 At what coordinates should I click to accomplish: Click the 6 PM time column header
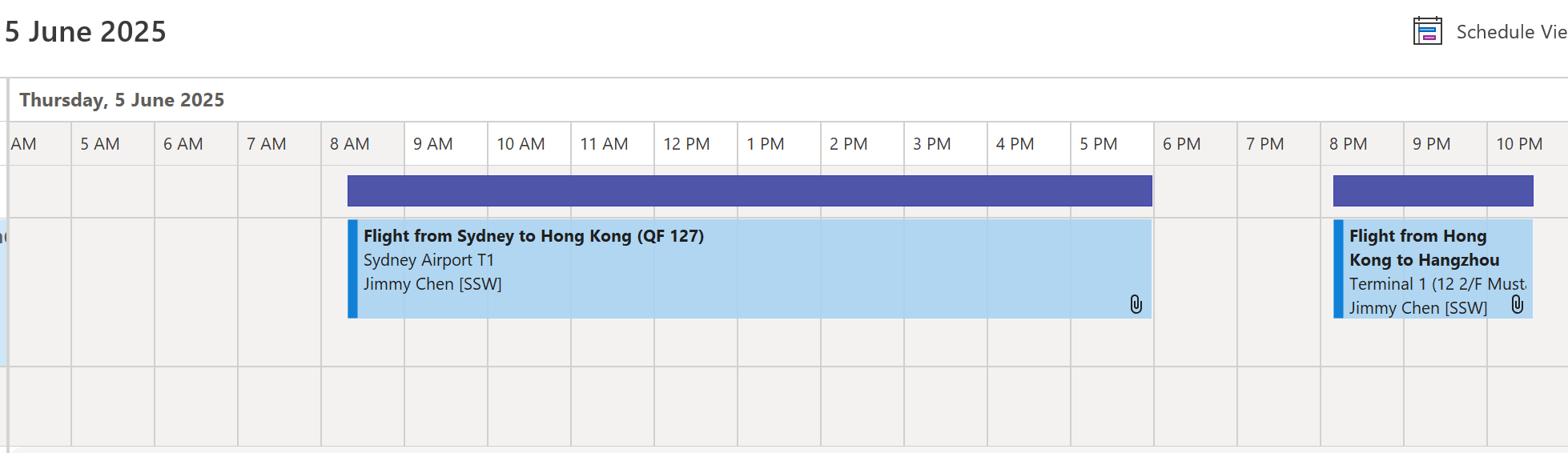(1181, 144)
